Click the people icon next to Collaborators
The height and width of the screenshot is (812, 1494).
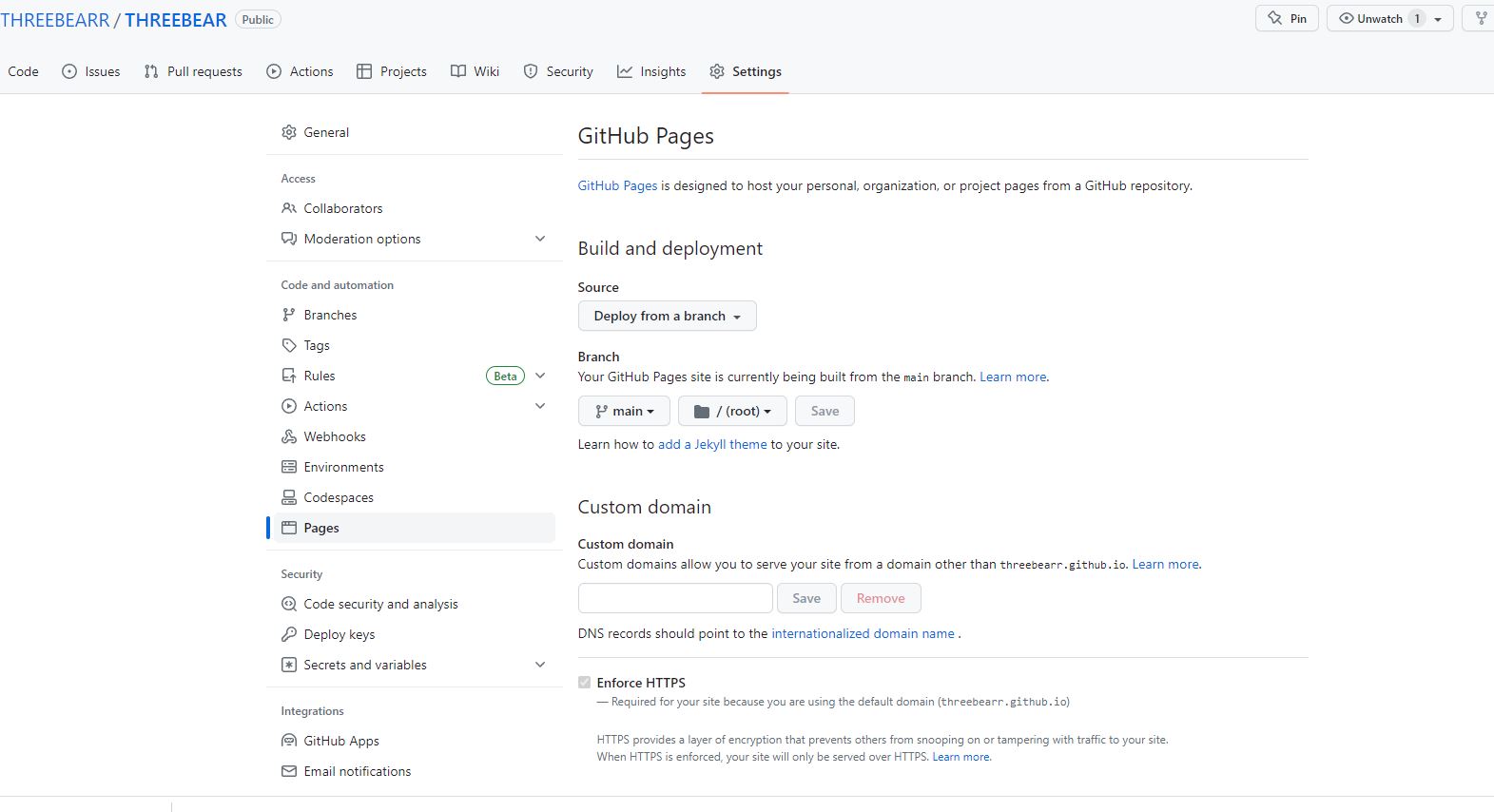click(x=289, y=208)
